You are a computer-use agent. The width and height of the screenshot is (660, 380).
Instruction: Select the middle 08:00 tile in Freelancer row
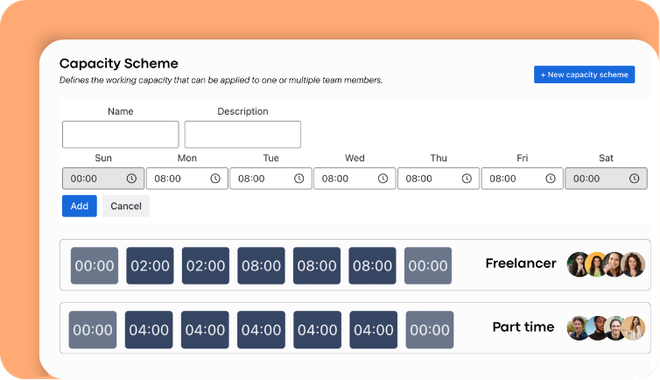point(317,266)
